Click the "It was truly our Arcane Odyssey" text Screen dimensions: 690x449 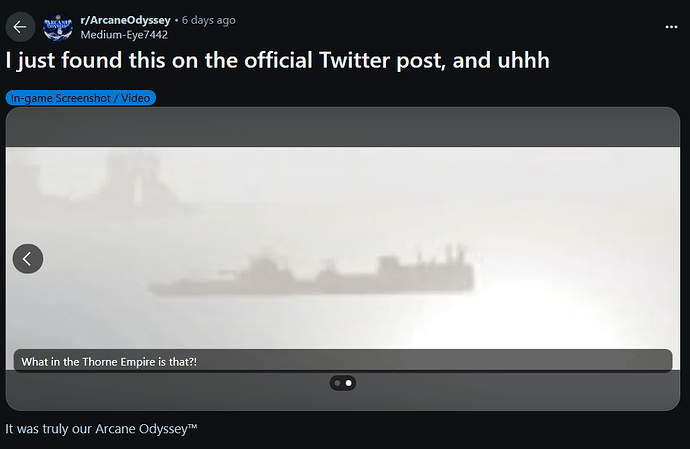tap(101, 429)
